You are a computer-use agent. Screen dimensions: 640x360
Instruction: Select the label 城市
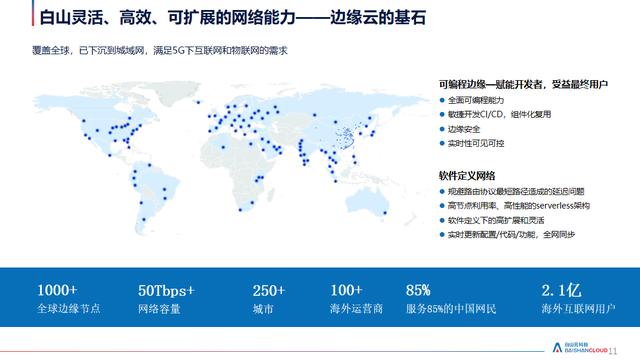(x=263, y=309)
